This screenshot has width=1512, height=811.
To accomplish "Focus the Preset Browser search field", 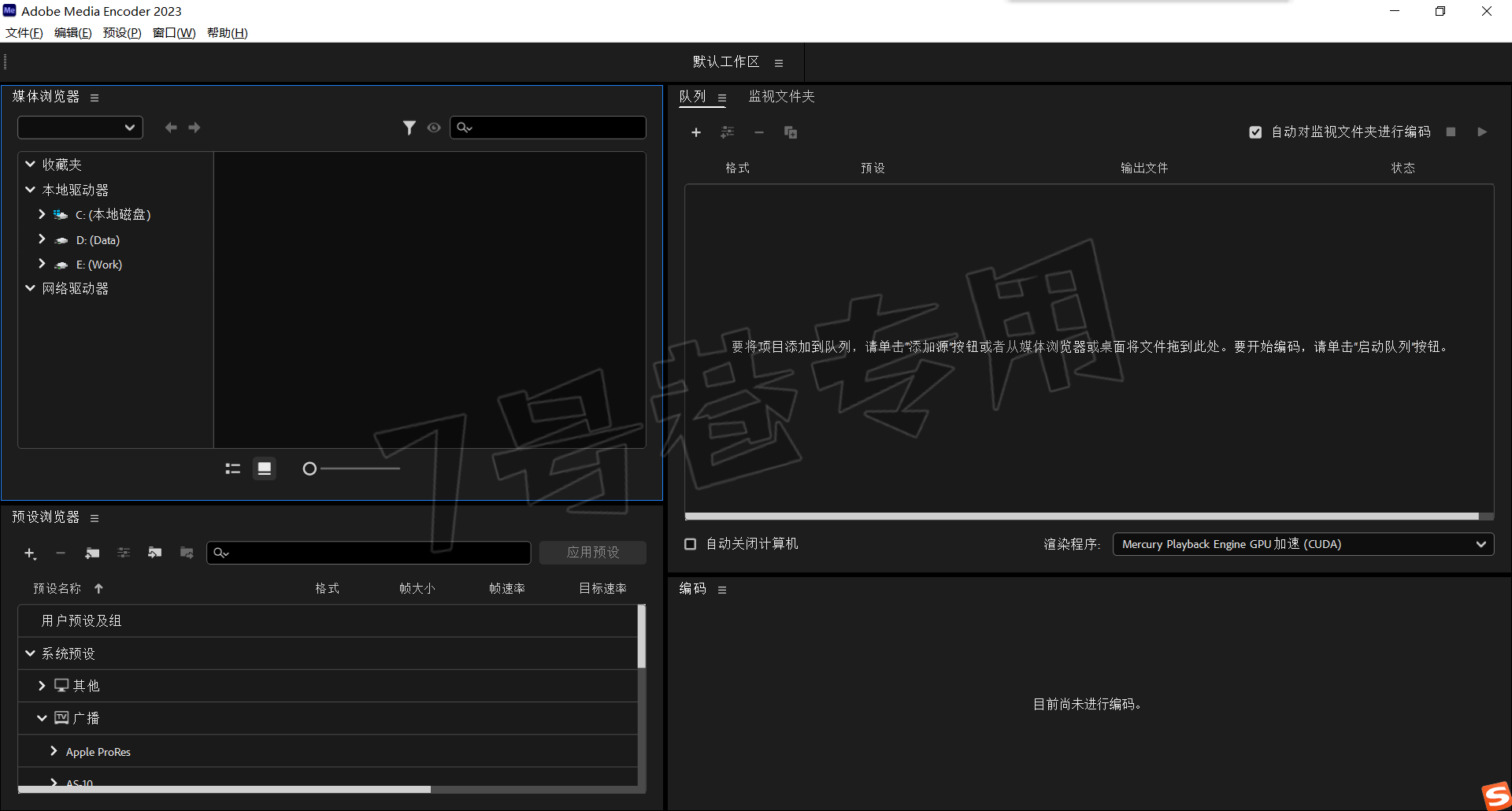I will click(369, 553).
